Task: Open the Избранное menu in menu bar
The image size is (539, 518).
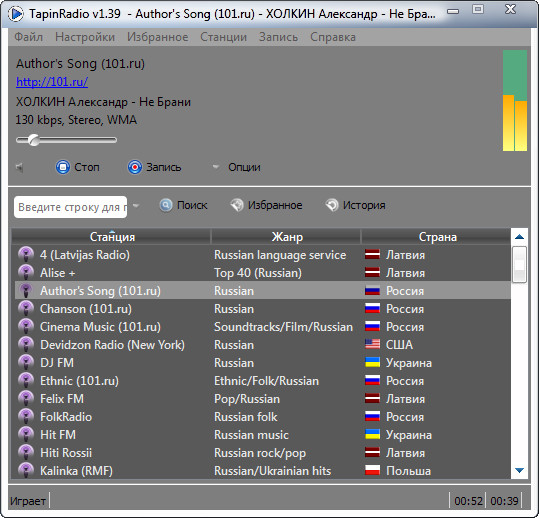Action: coord(157,37)
